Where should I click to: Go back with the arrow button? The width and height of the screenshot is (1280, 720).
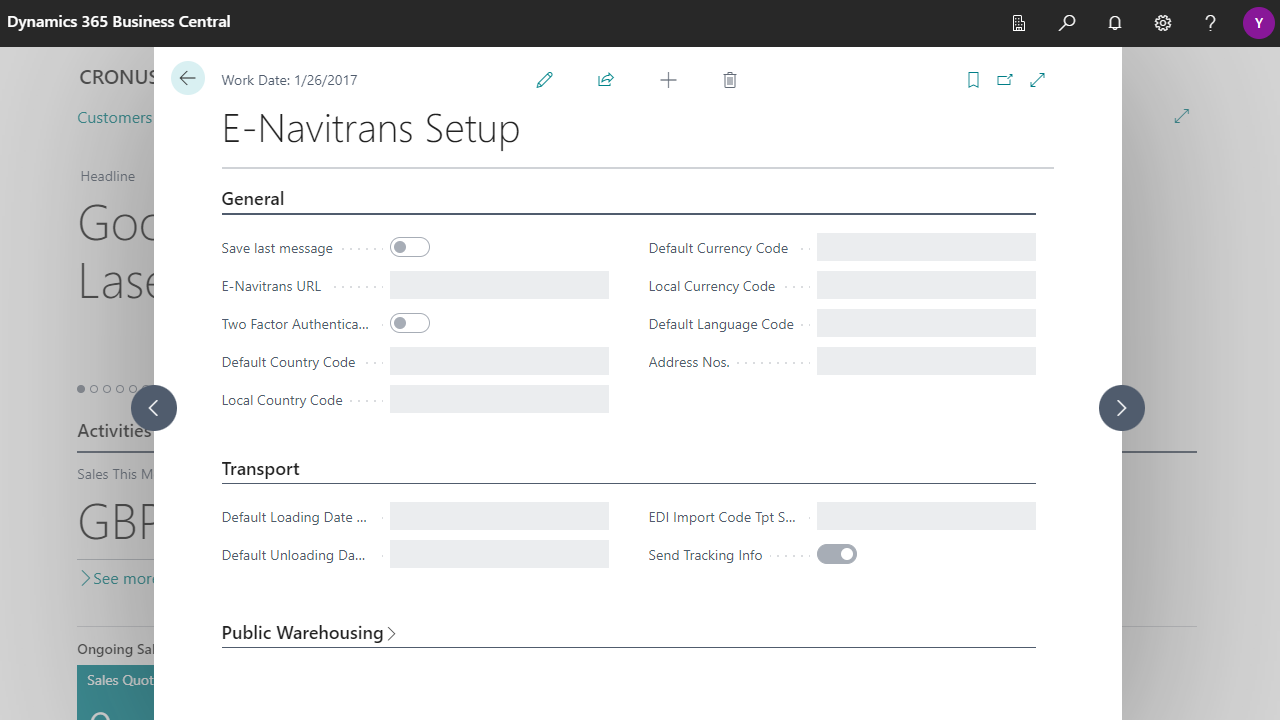[x=188, y=78]
